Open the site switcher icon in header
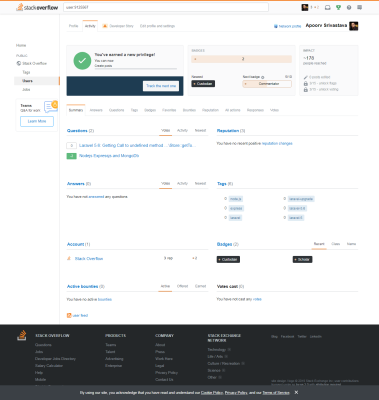This screenshot has width=379, height=400. (x=359, y=7)
